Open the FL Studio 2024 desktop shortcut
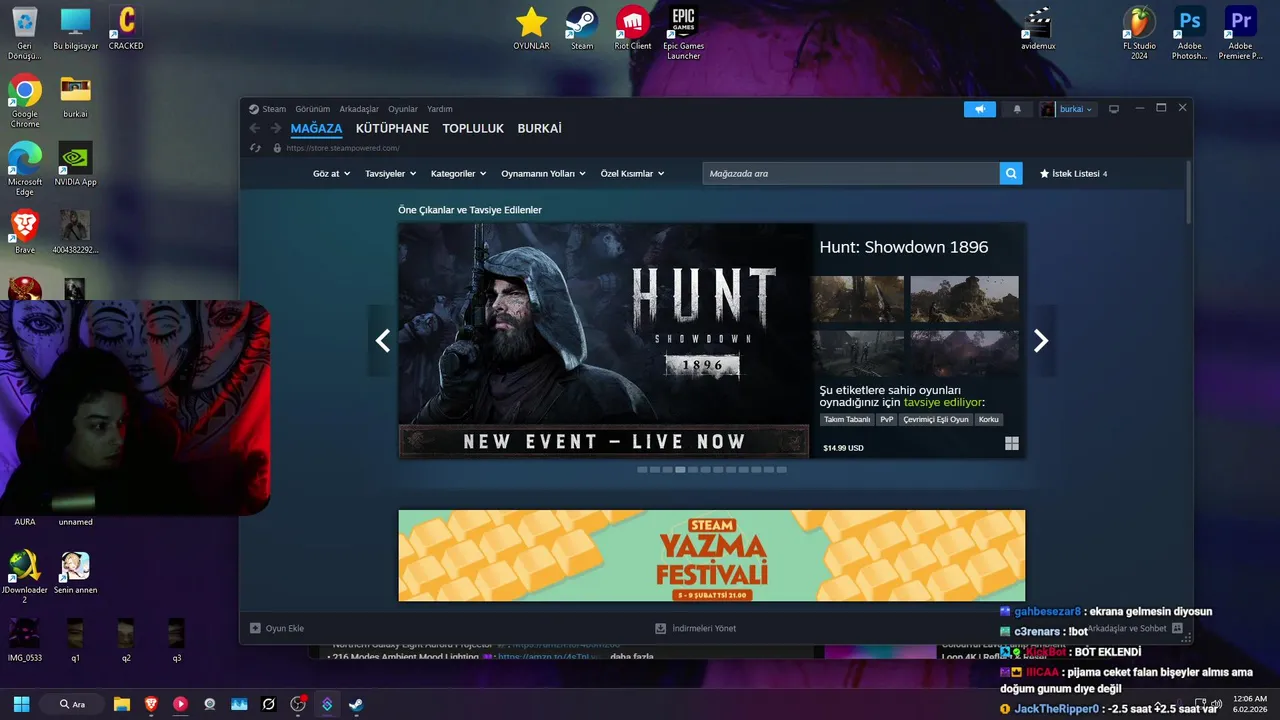Viewport: 1280px width, 720px height. point(1139,33)
